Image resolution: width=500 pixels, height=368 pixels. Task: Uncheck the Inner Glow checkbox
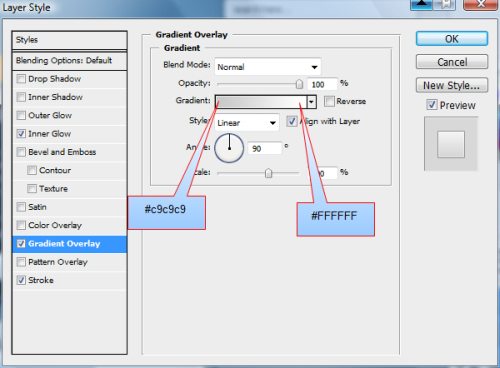(21, 134)
